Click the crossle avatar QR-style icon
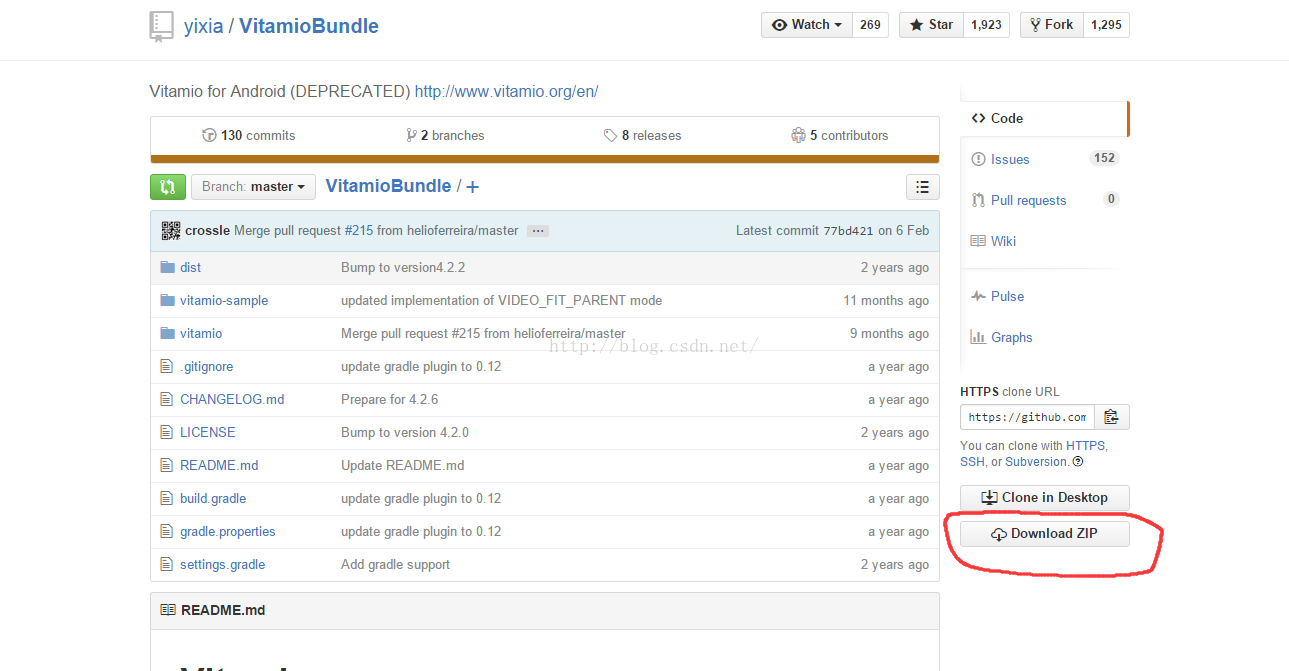 tap(170, 230)
